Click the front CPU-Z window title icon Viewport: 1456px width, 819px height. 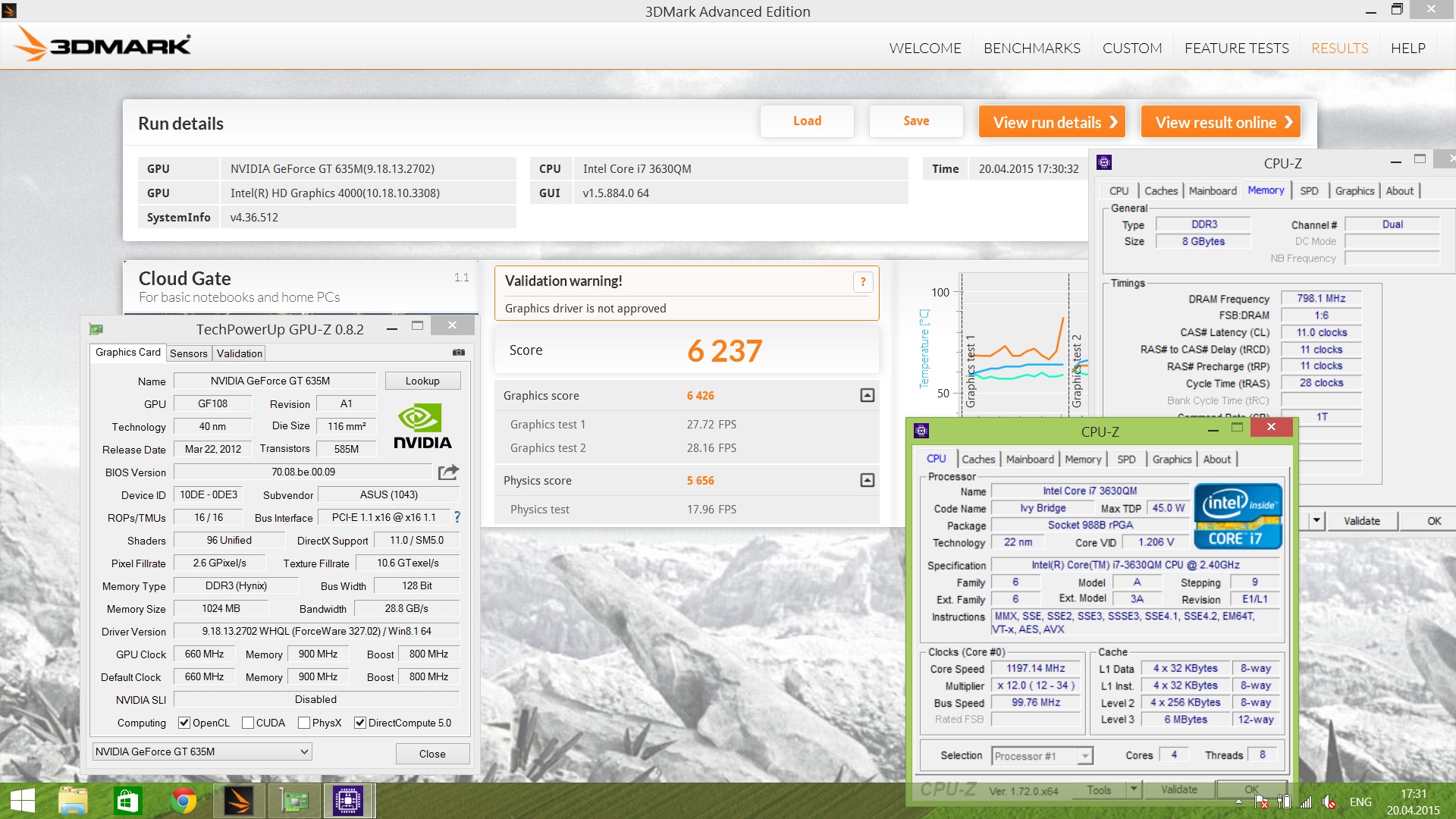click(x=921, y=431)
